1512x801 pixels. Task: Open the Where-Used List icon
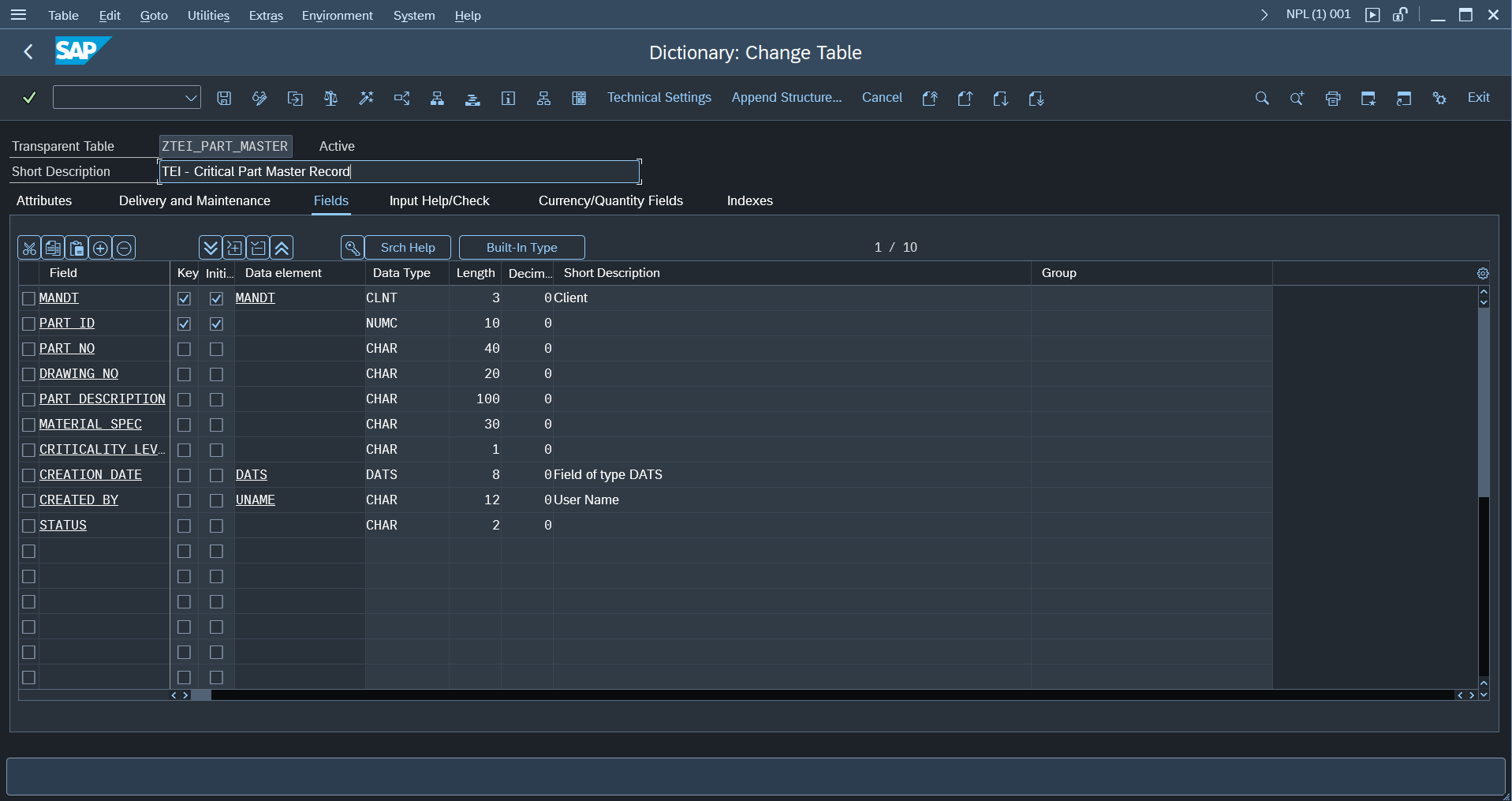click(401, 98)
